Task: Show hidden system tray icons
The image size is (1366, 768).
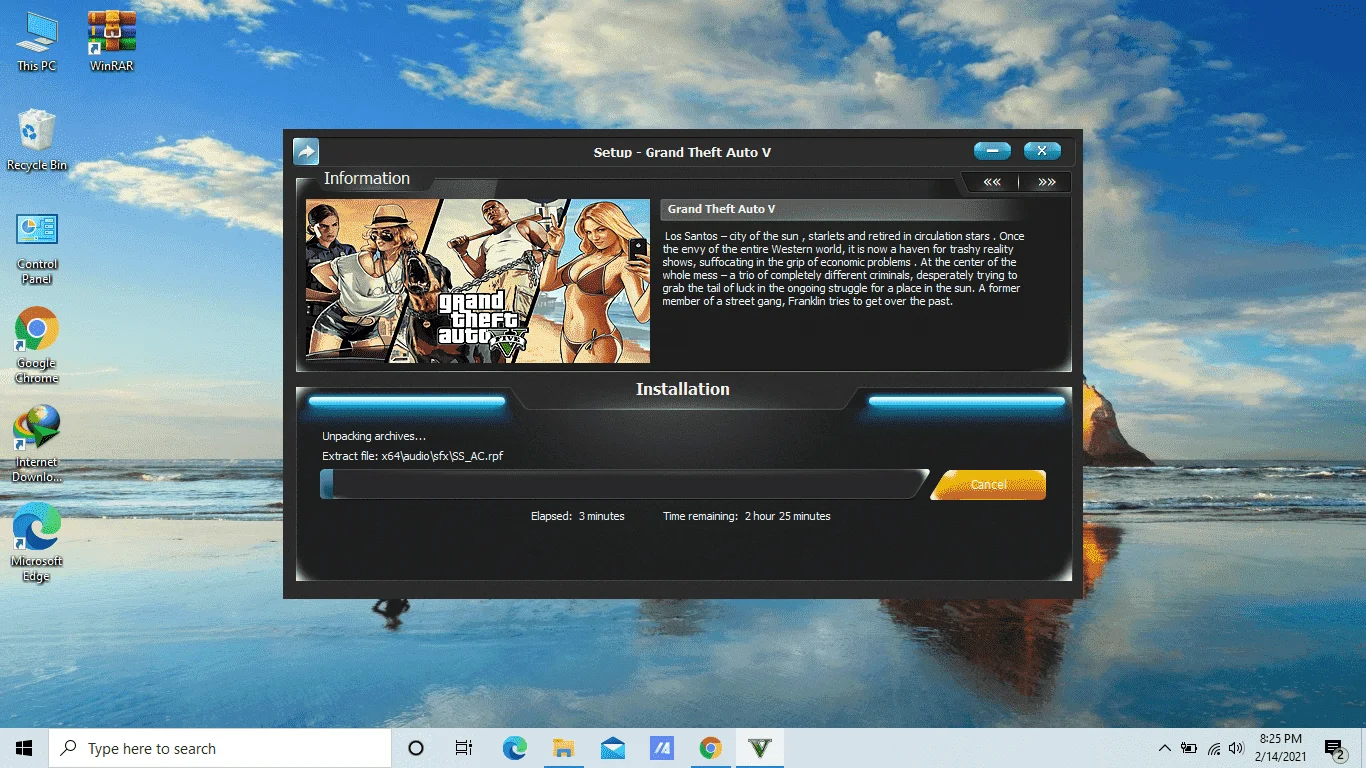Action: point(1165,748)
